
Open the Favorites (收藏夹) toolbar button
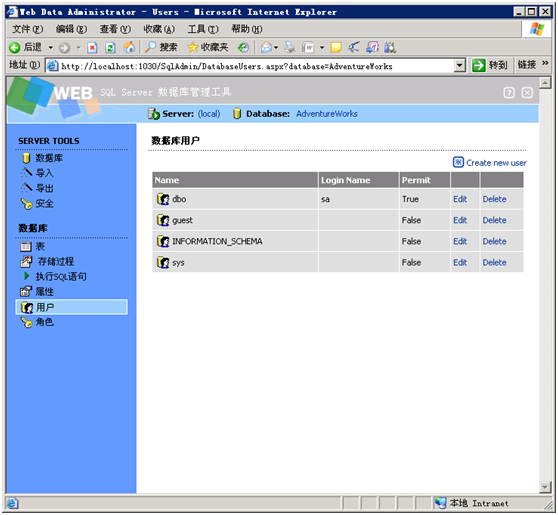[207, 47]
